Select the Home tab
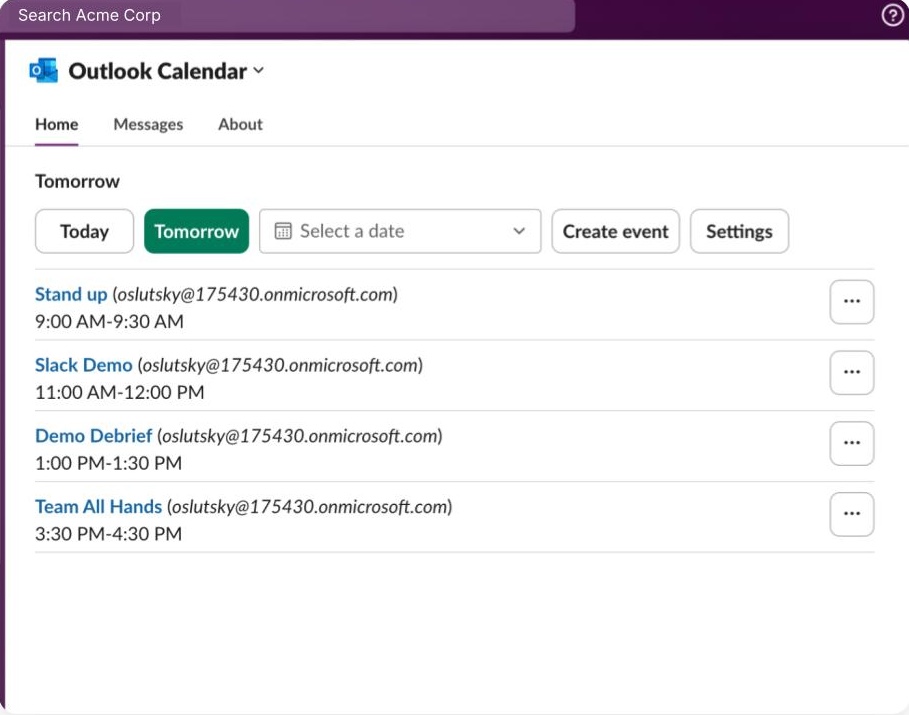The width and height of the screenshot is (909, 715). tap(56, 124)
